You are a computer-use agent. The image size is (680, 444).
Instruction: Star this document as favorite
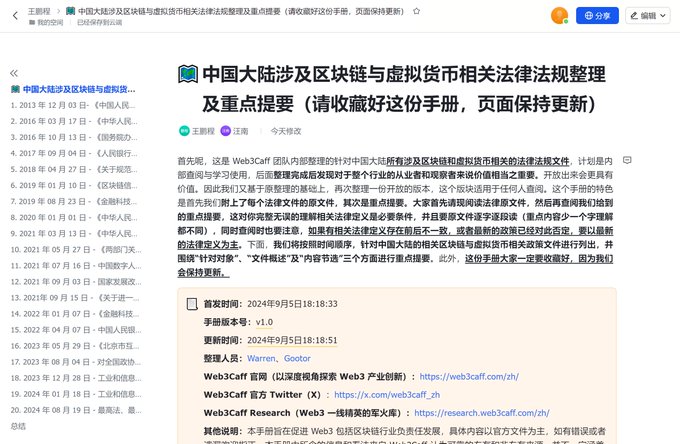click(x=416, y=11)
